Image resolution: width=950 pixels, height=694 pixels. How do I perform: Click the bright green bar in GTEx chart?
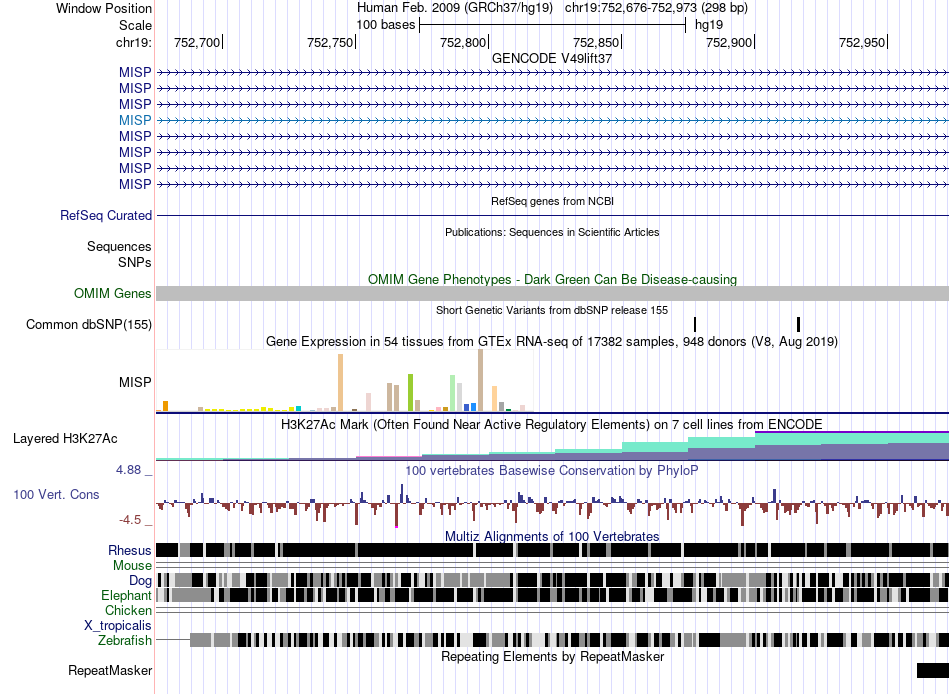411,393
